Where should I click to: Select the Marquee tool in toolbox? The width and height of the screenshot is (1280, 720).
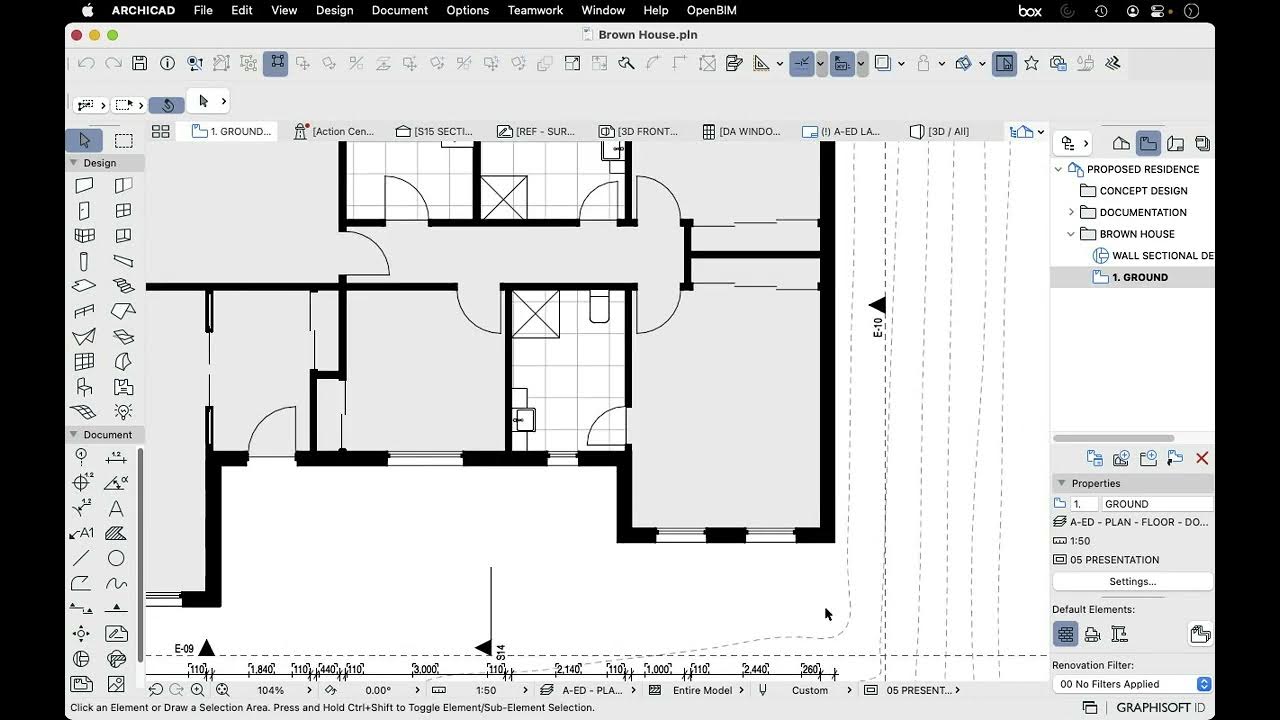click(x=123, y=141)
